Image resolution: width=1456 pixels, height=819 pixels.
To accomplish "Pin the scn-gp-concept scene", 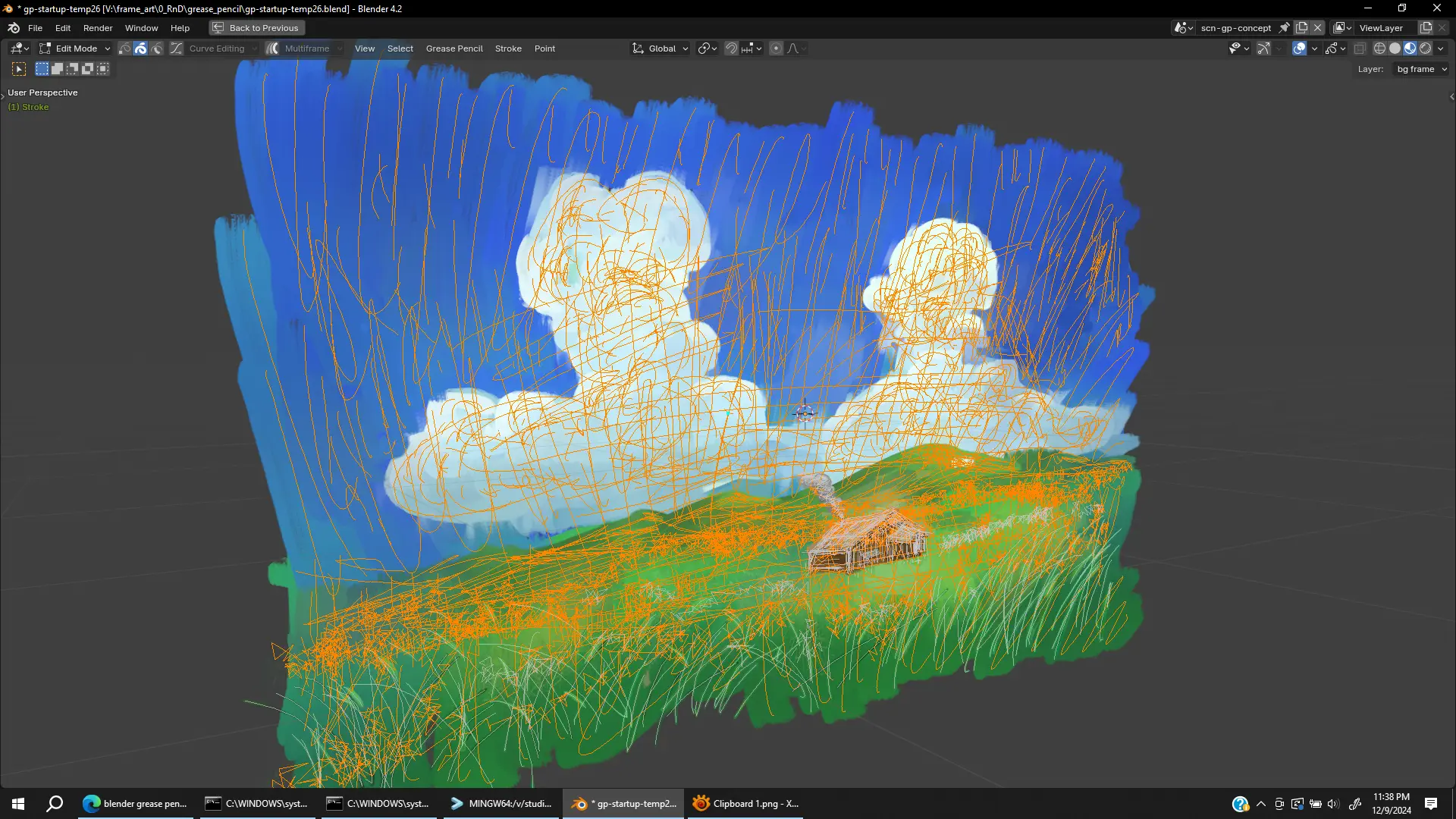I will 1284,28.
